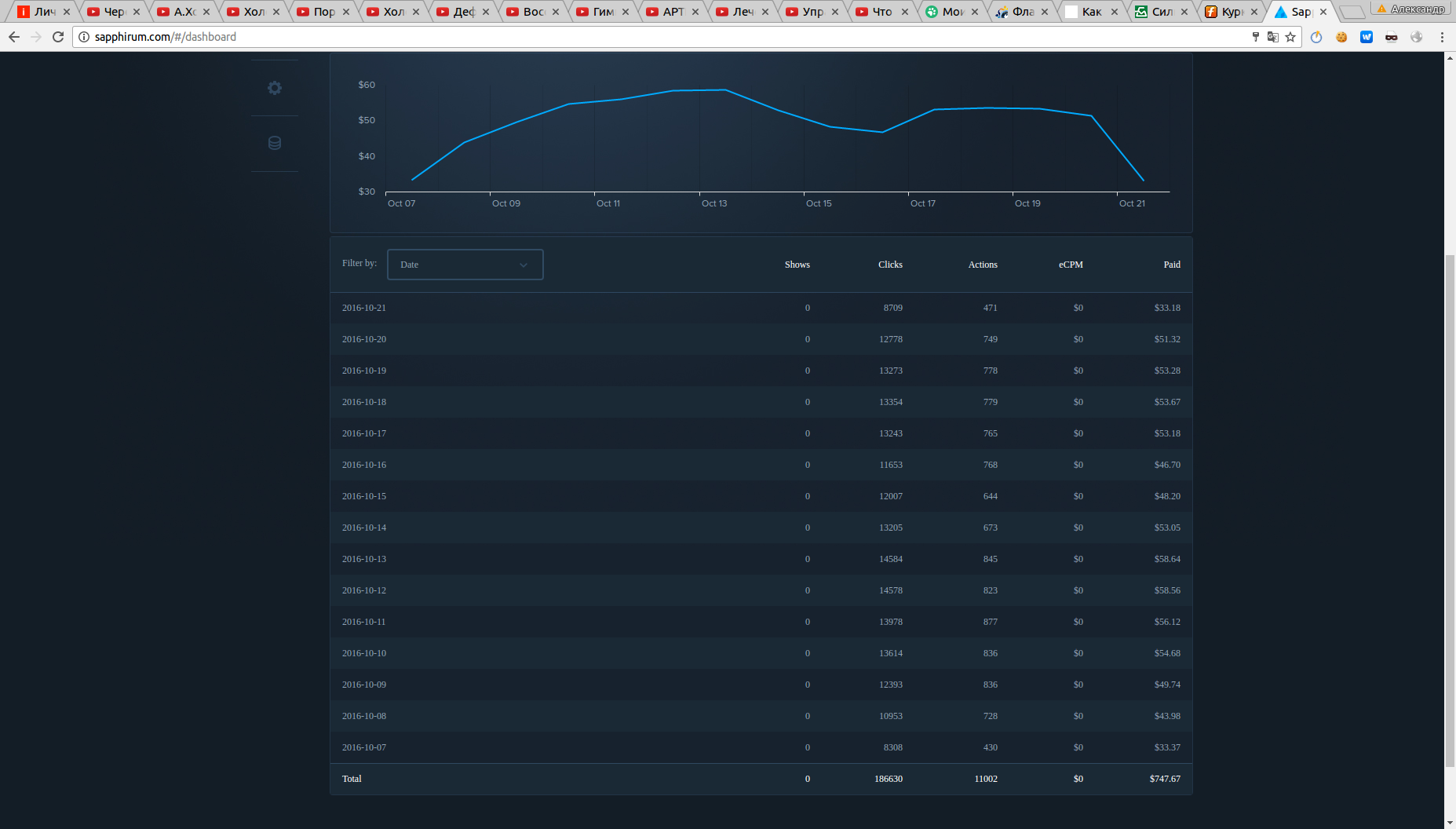Switch to the Вос YouTube tab
The width and height of the screenshot is (1456, 829).
(533, 12)
